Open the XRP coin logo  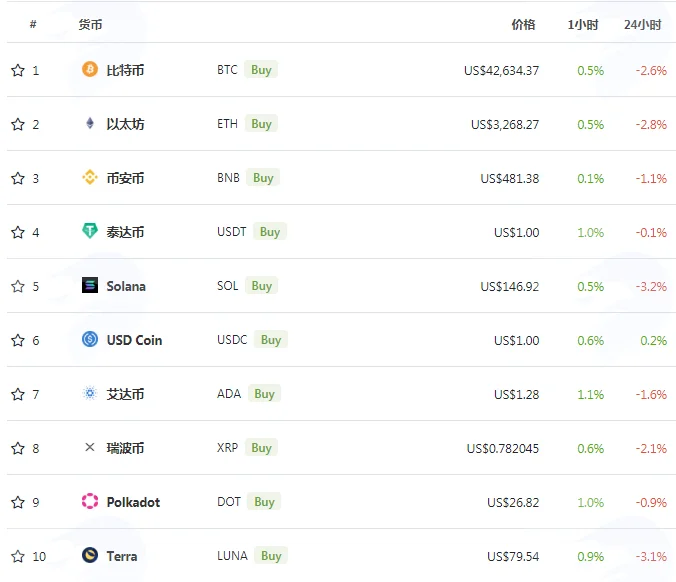click(x=90, y=447)
